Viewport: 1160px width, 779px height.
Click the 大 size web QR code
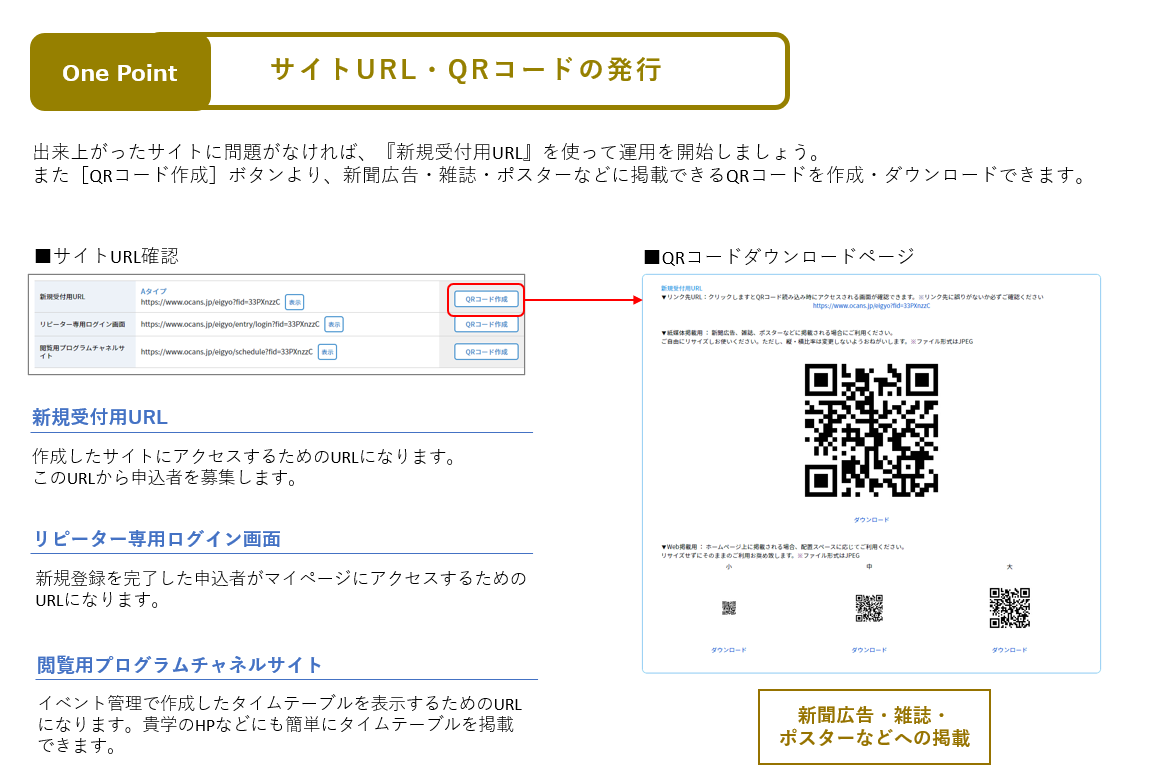point(1009,608)
